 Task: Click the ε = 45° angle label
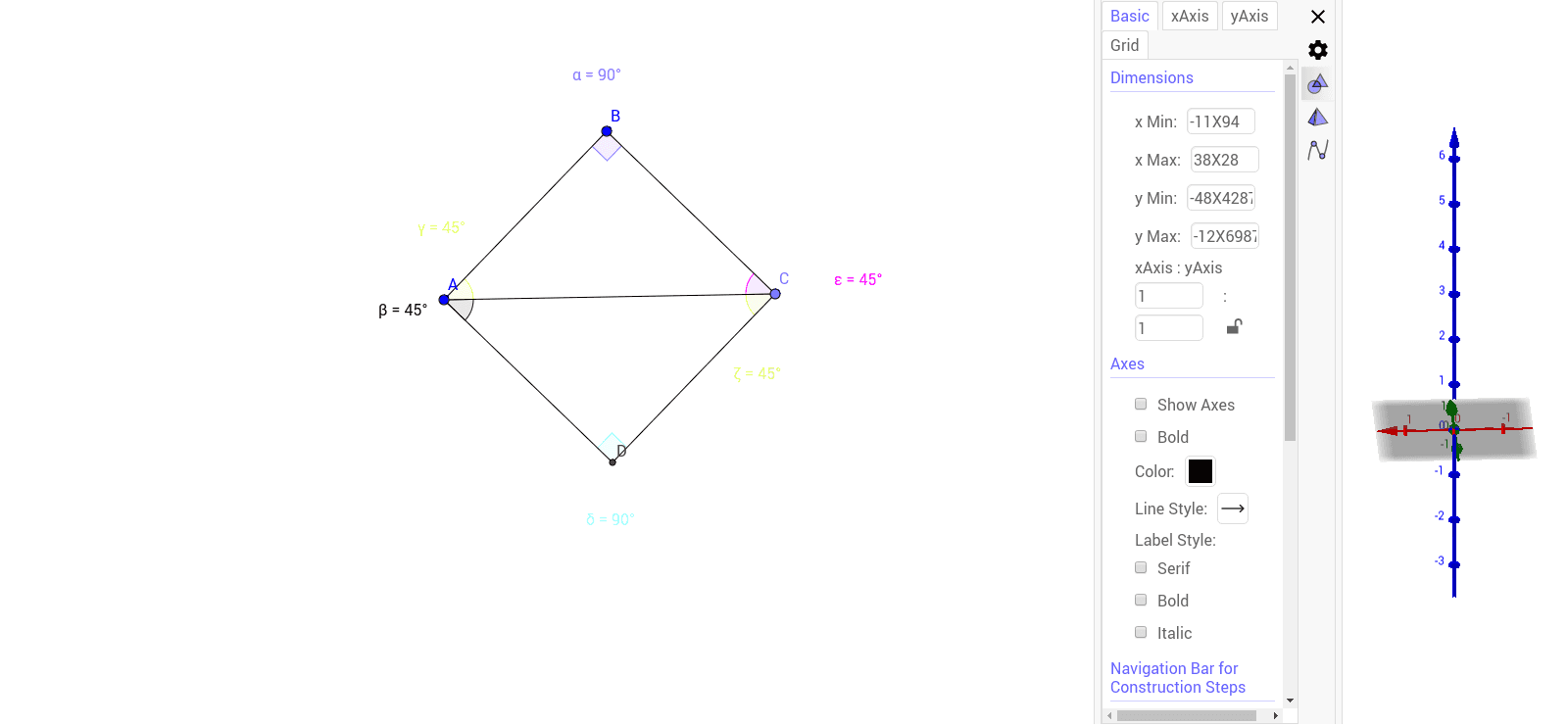858,280
